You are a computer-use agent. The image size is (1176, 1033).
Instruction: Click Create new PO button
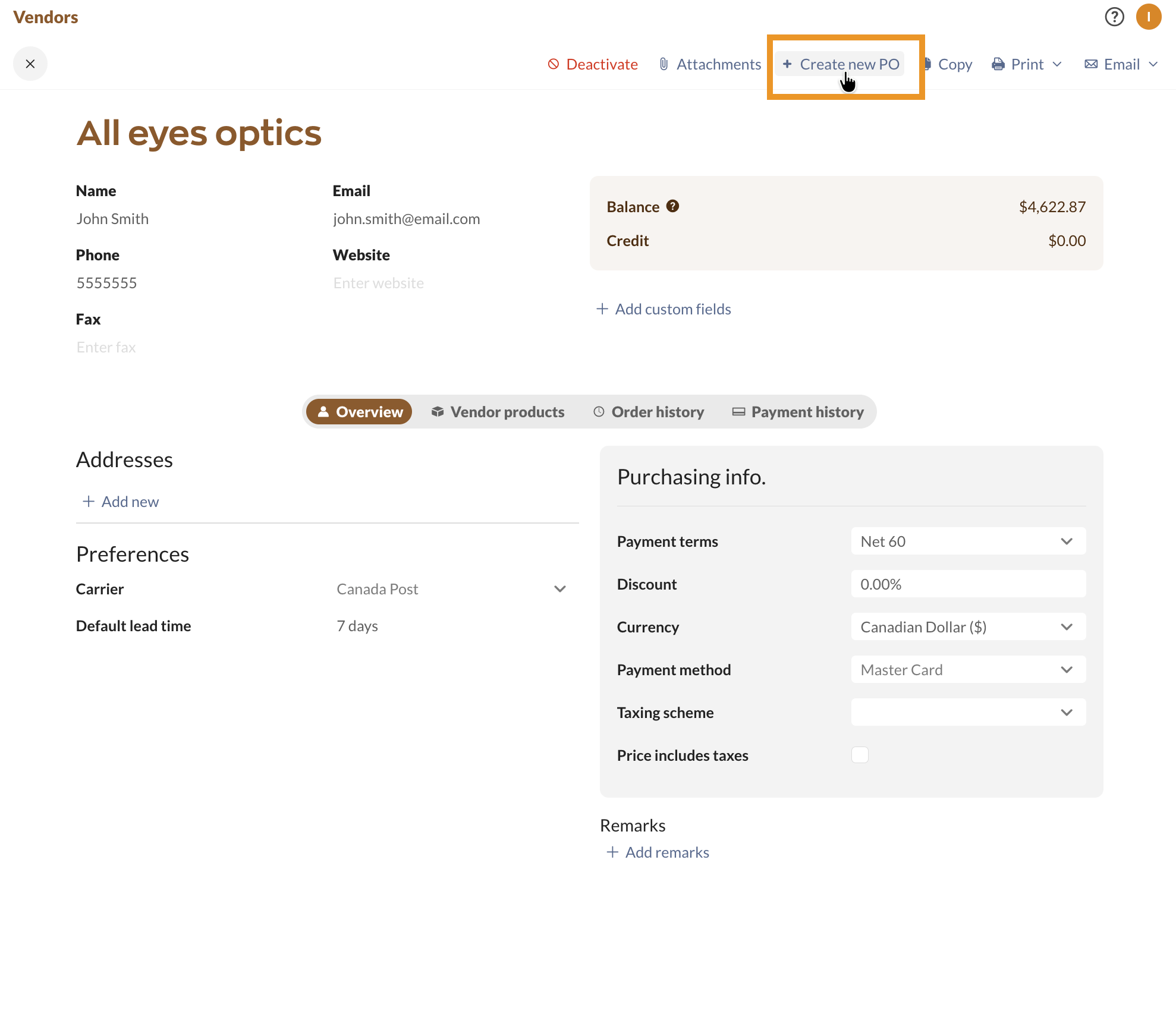[841, 64]
